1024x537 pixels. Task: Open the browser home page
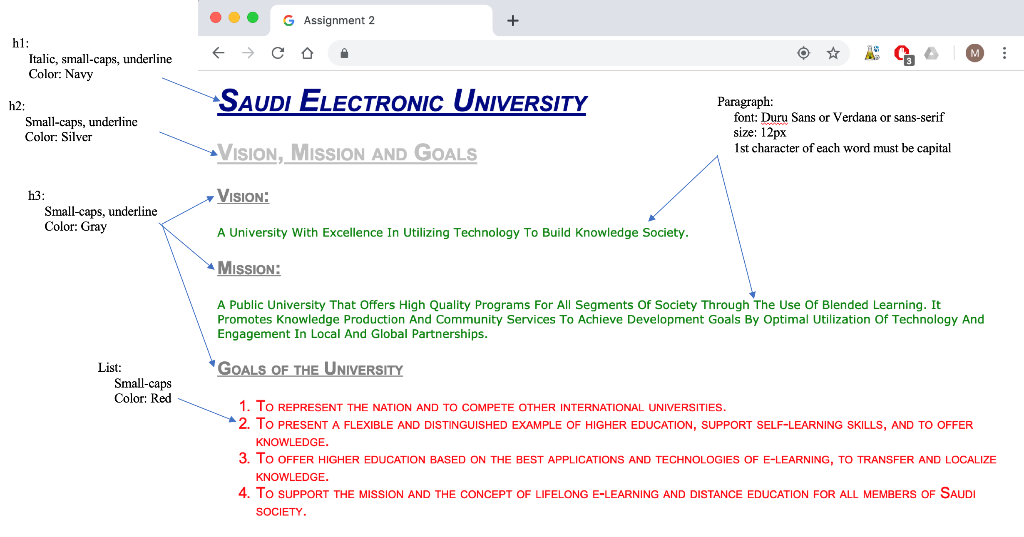(x=307, y=53)
